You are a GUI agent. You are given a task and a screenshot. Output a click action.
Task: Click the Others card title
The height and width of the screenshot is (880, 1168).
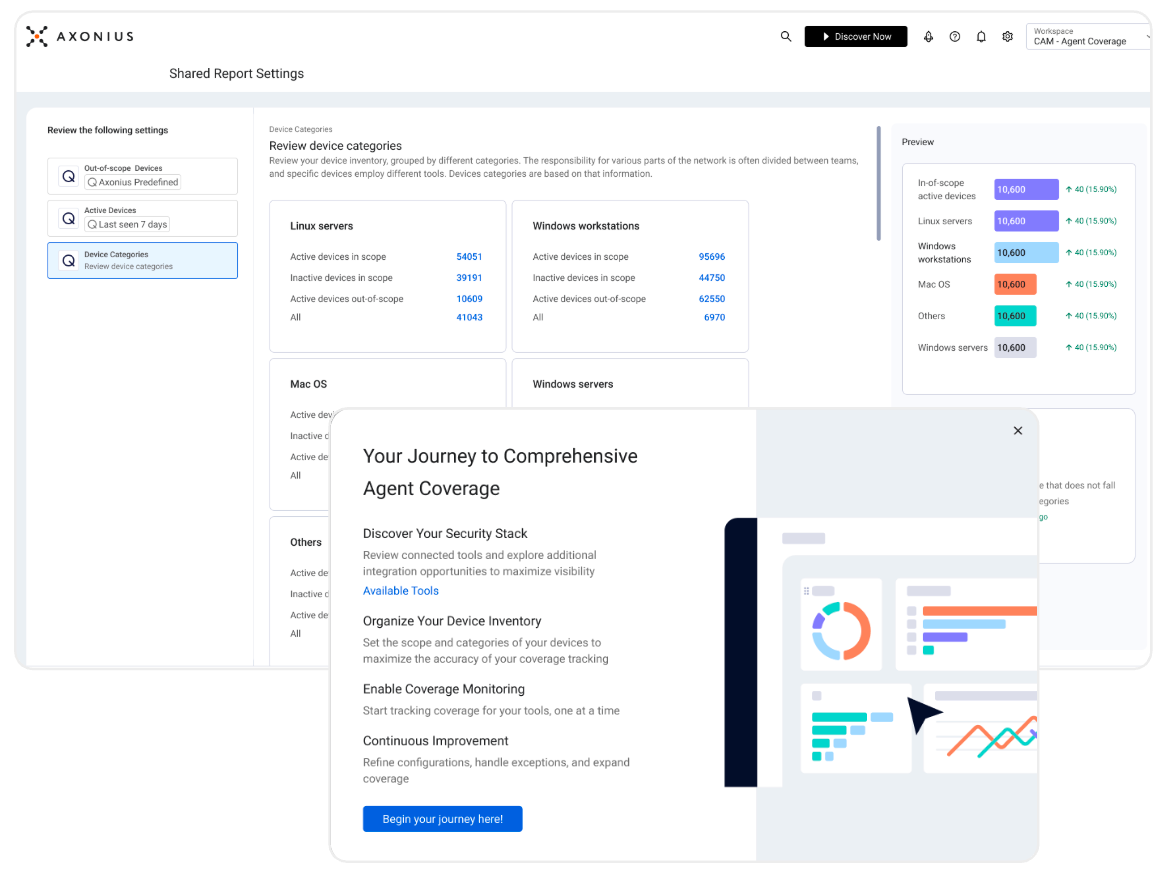305,542
